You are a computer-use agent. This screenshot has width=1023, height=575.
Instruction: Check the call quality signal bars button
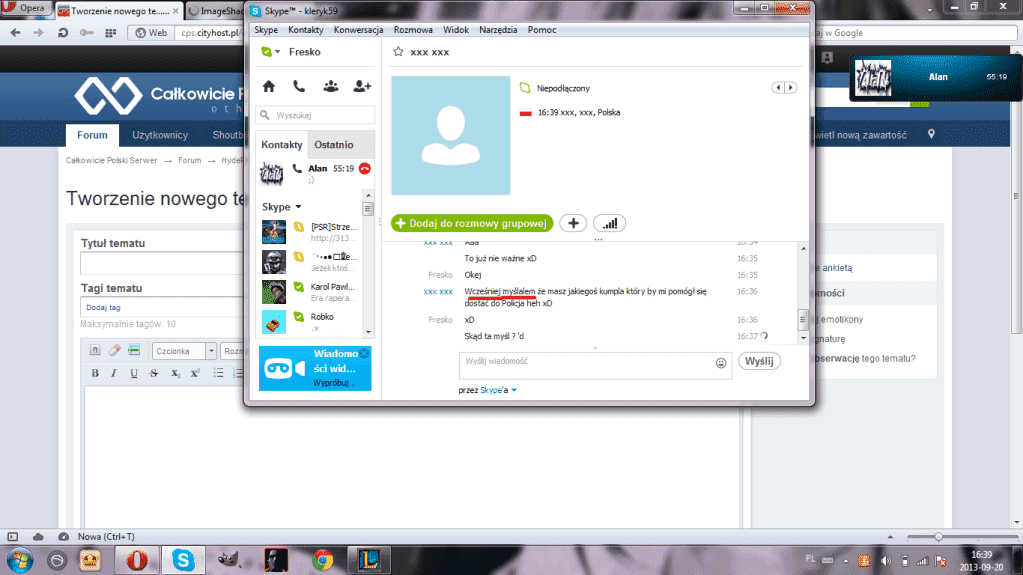[609, 223]
